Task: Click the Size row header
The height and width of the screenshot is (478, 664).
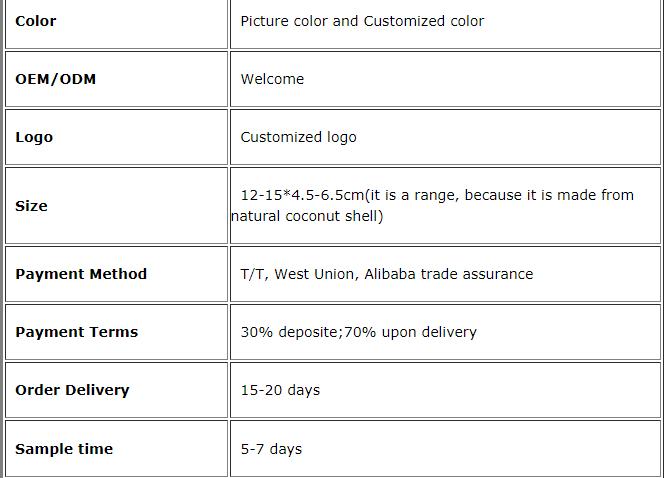Action: 116,206
